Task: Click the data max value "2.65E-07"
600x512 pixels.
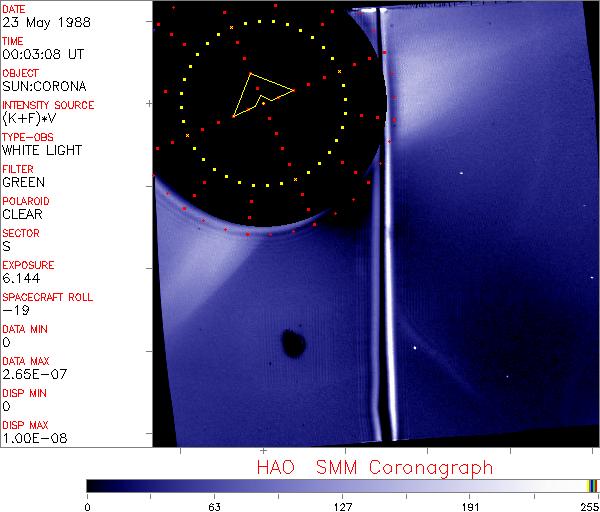Action: click(31, 374)
